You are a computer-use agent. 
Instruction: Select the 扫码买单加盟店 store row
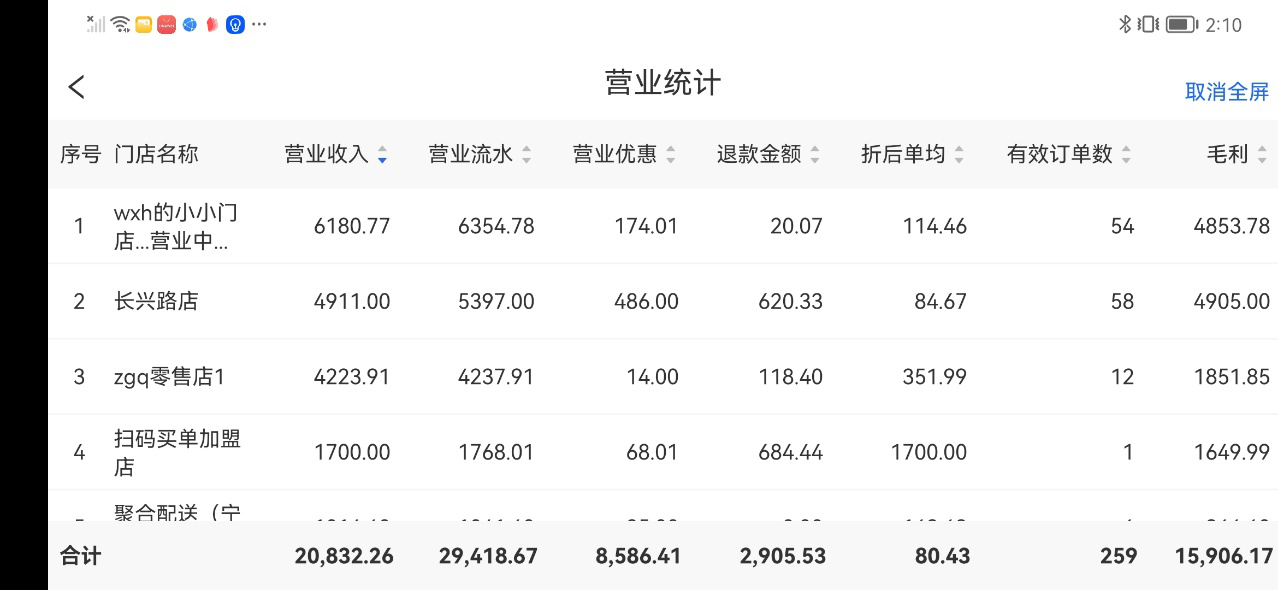pyautogui.click(x=178, y=452)
